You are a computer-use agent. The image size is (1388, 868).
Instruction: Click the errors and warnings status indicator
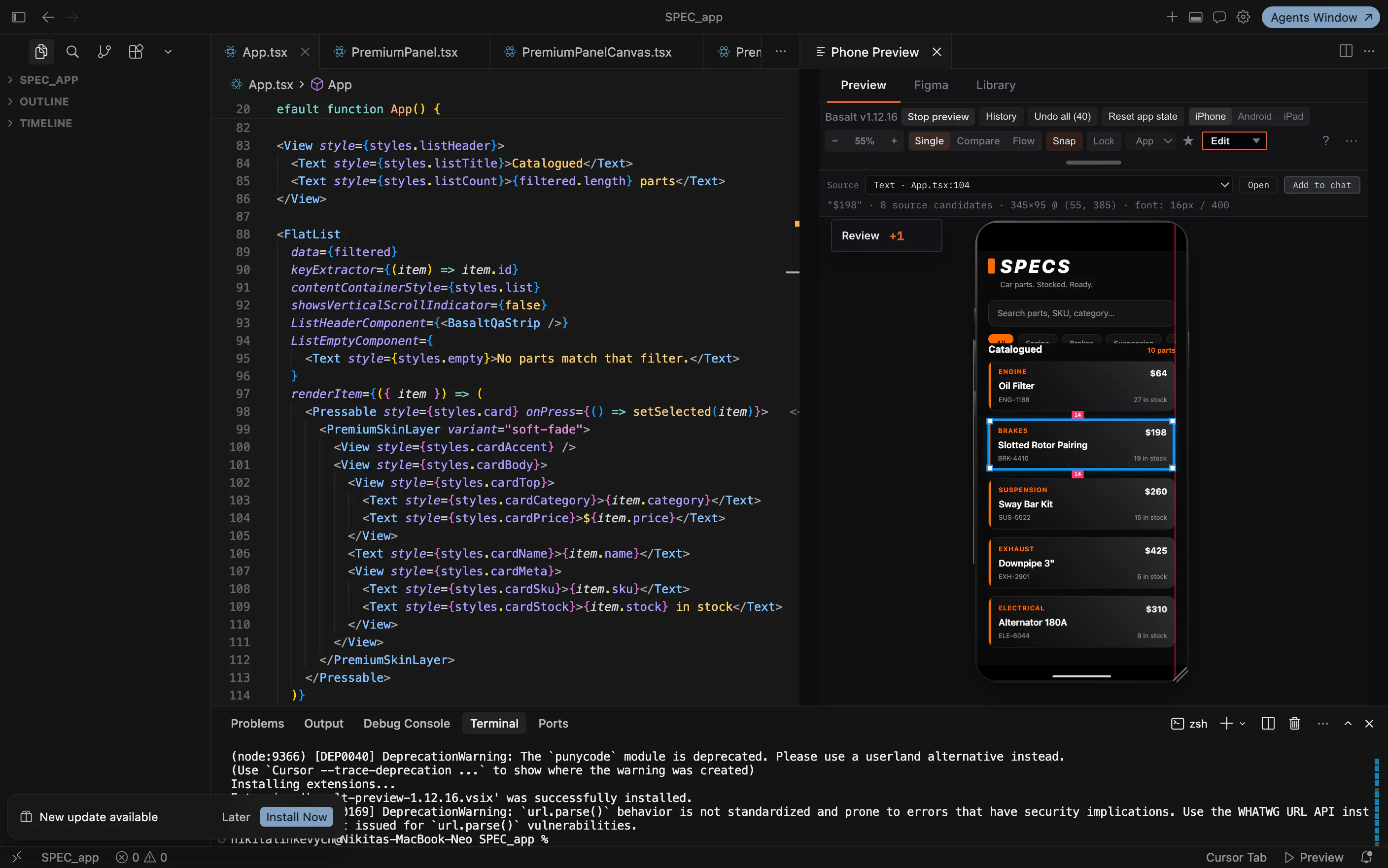point(141,858)
